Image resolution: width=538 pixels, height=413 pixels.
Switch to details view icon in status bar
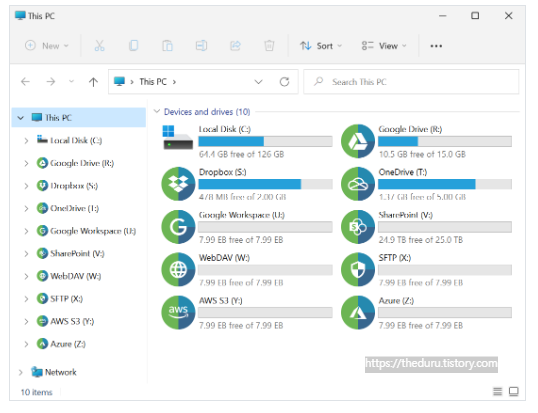[498, 391]
